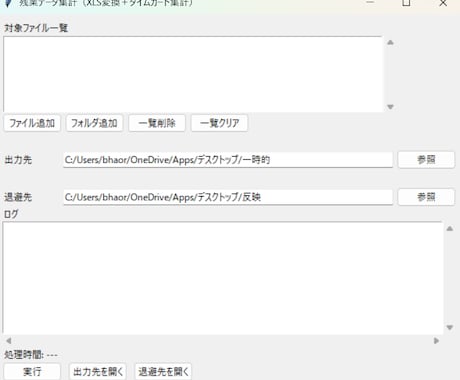Screen dimensions: 460x380
Task: Open output folder with 出力先を開く
Action: click(98, 371)
